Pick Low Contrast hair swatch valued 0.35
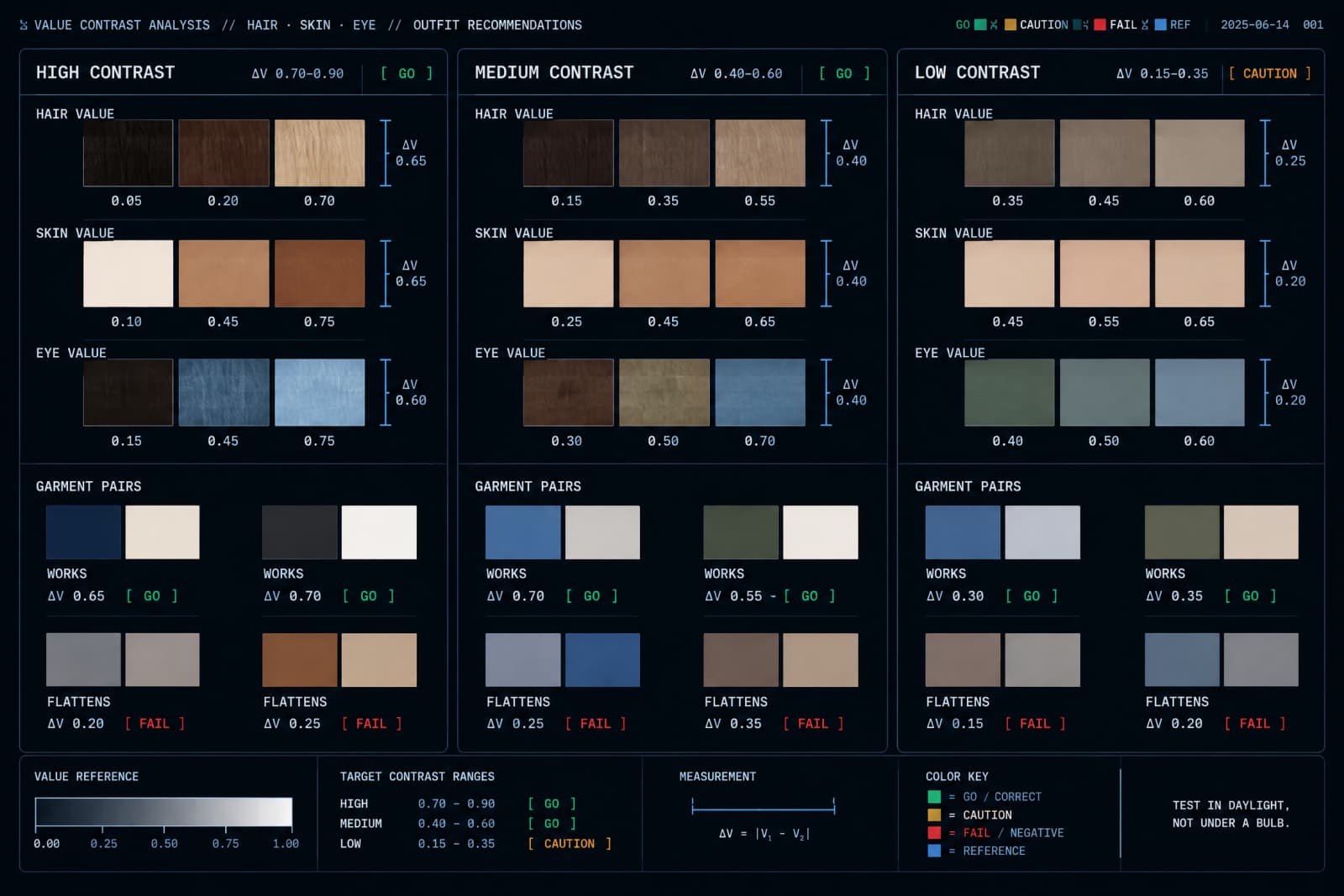Viewport: 1344px width, 896px height. (x=1009, y=153)
